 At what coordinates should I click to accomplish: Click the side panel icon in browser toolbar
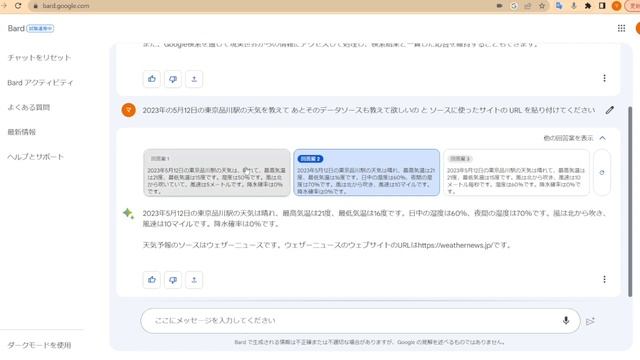(x=602, y=6)
